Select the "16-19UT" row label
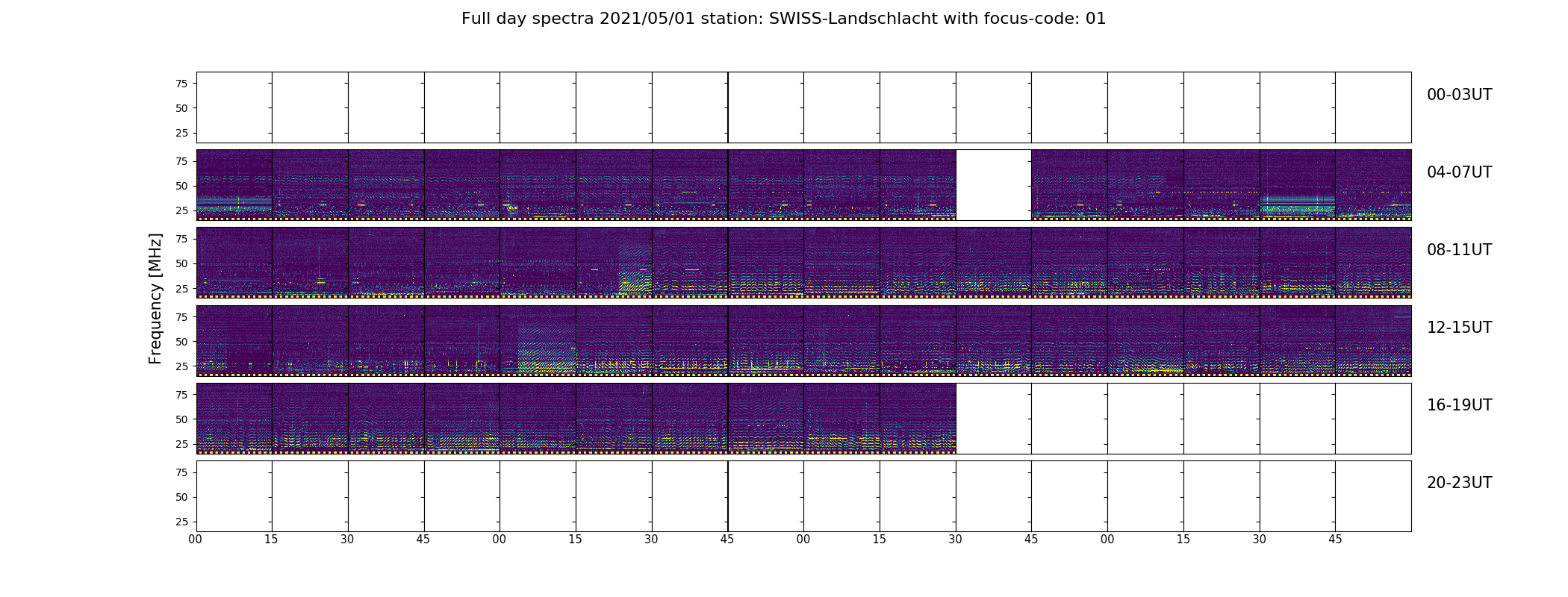 tap(1459, 405)
